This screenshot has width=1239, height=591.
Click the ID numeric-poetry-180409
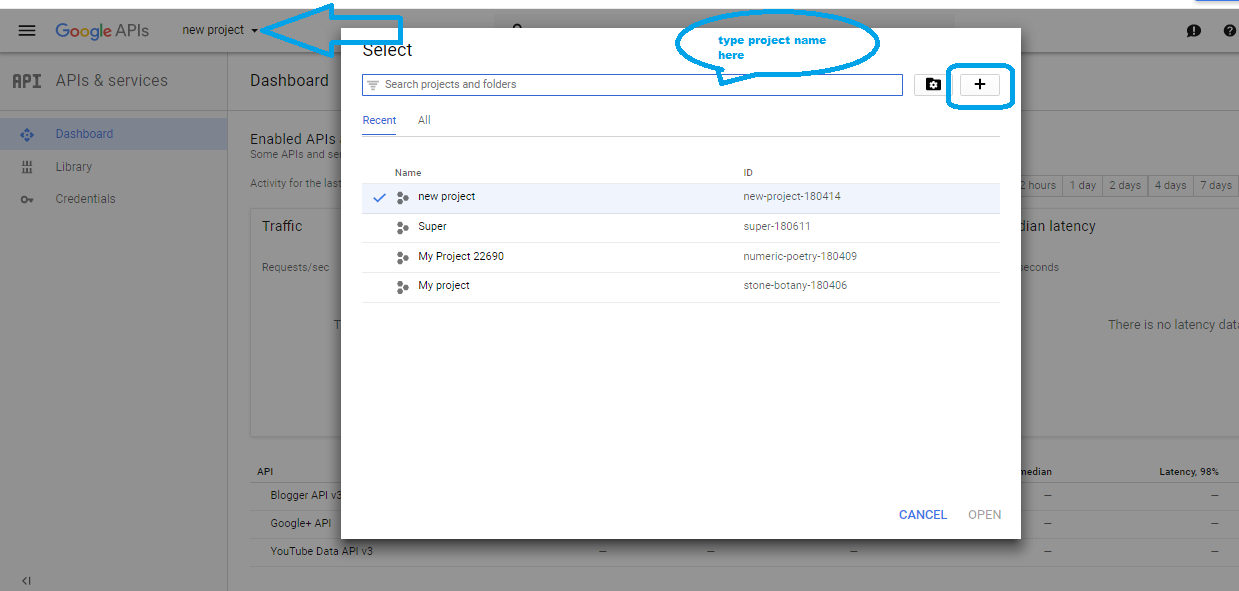800,257
